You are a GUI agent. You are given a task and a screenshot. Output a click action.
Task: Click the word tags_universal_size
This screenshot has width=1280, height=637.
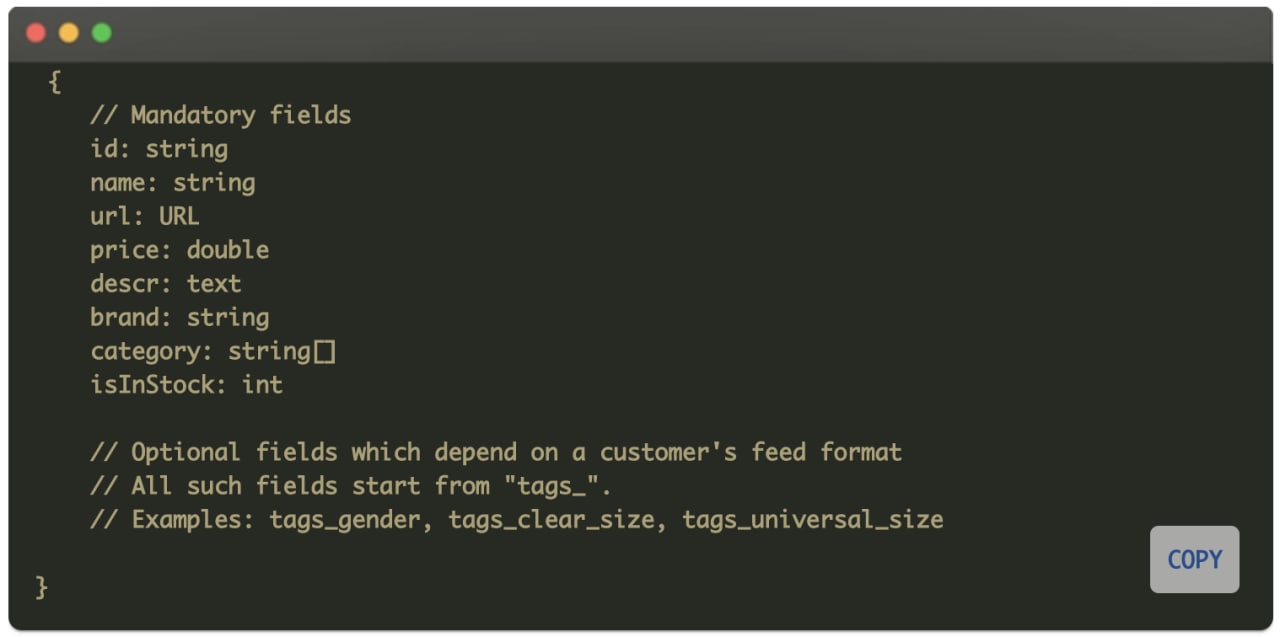(813, 520)
